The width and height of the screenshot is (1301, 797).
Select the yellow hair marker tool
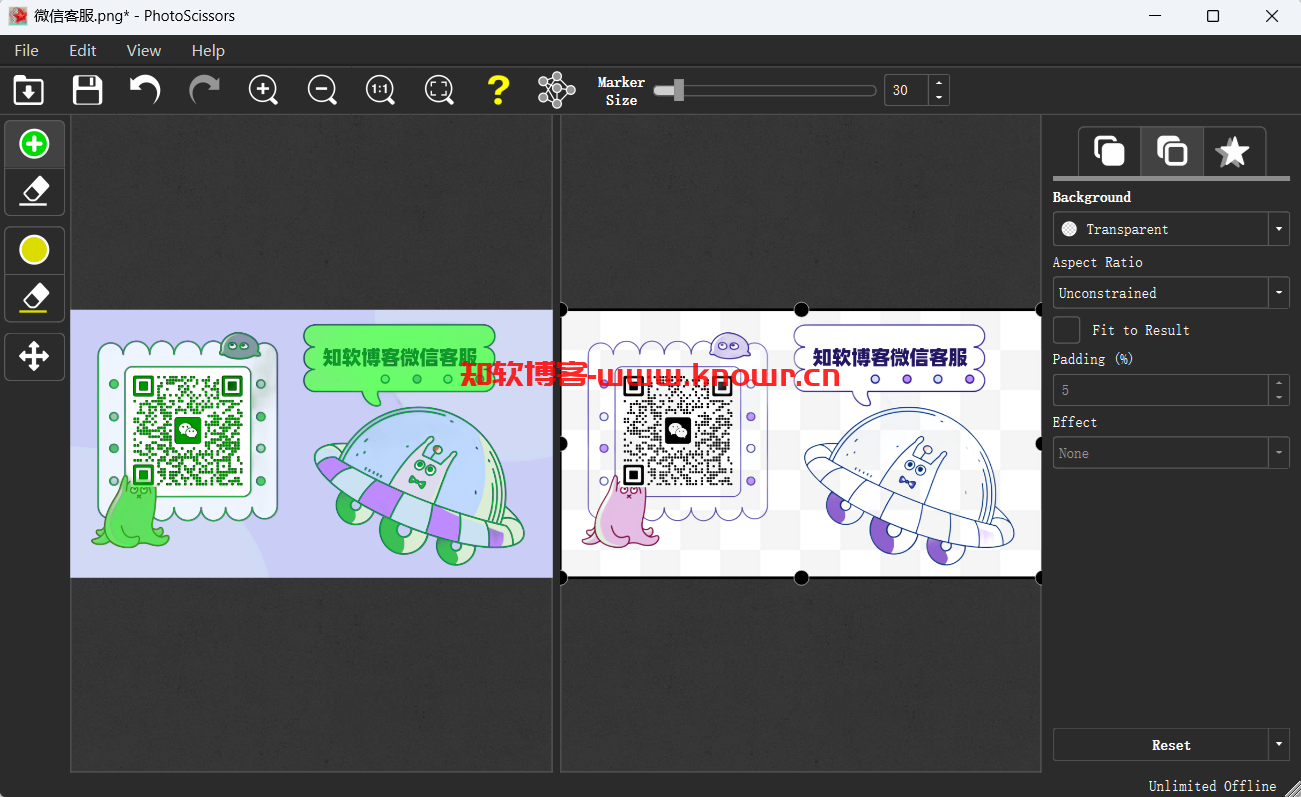click(35, 251)
